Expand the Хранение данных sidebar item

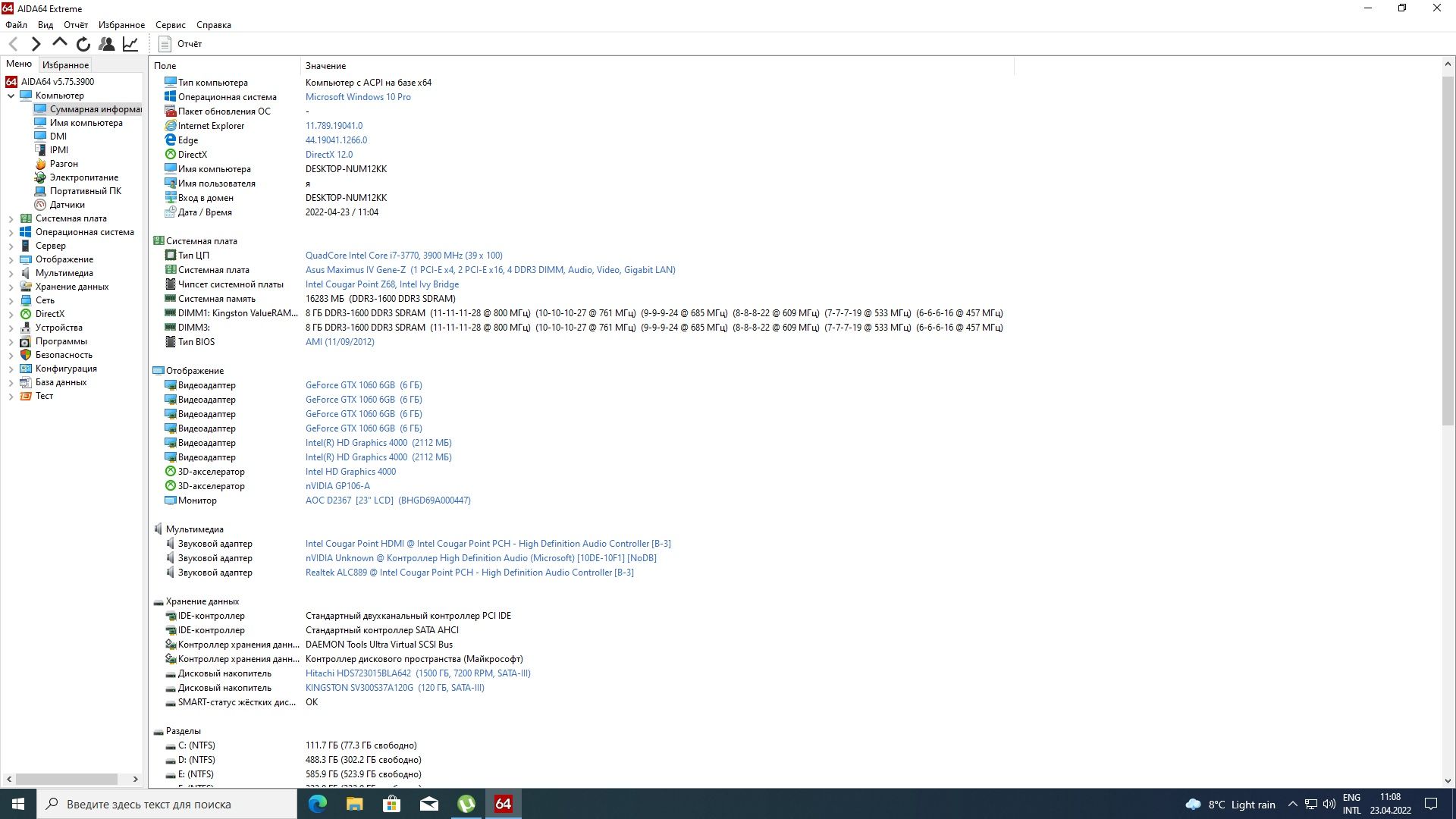pyautogui.click(x=10, y=286)
